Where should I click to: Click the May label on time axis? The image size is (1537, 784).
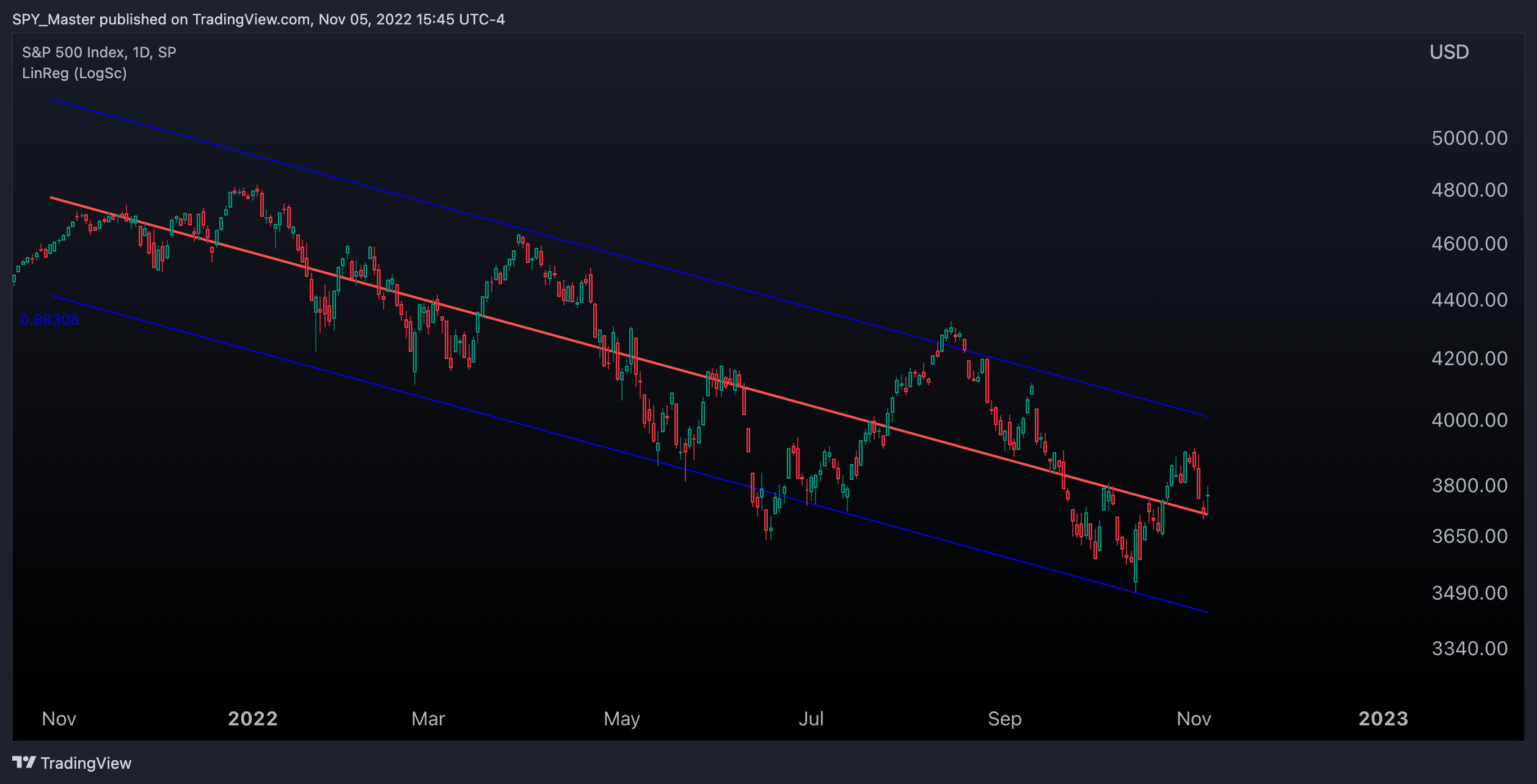click(622, 719)
